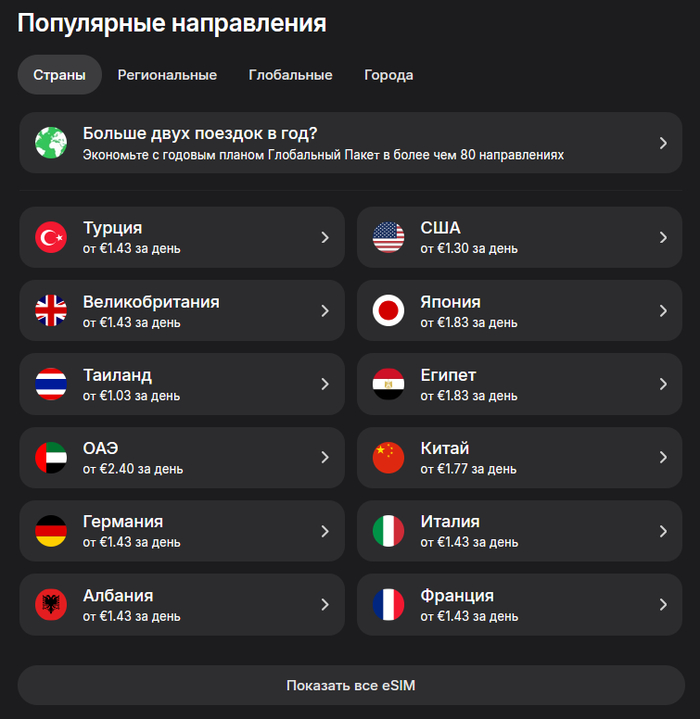Switch to the Глобальные tab
Image resolution: width=700 pixels, height=719 pixels.
[x=291, y=75]
